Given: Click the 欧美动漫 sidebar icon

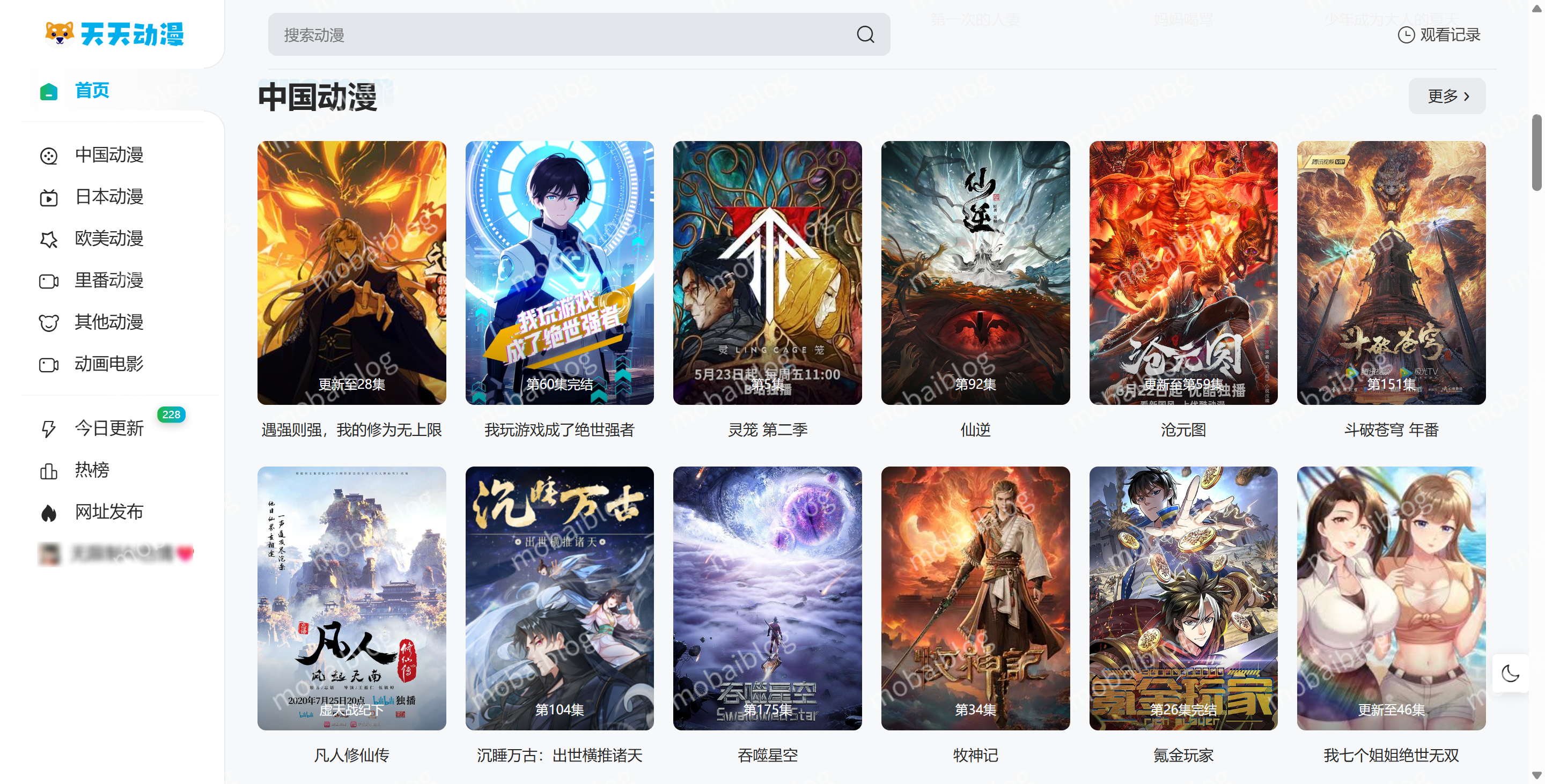Looking at the screenshot, I should (49, 240).
